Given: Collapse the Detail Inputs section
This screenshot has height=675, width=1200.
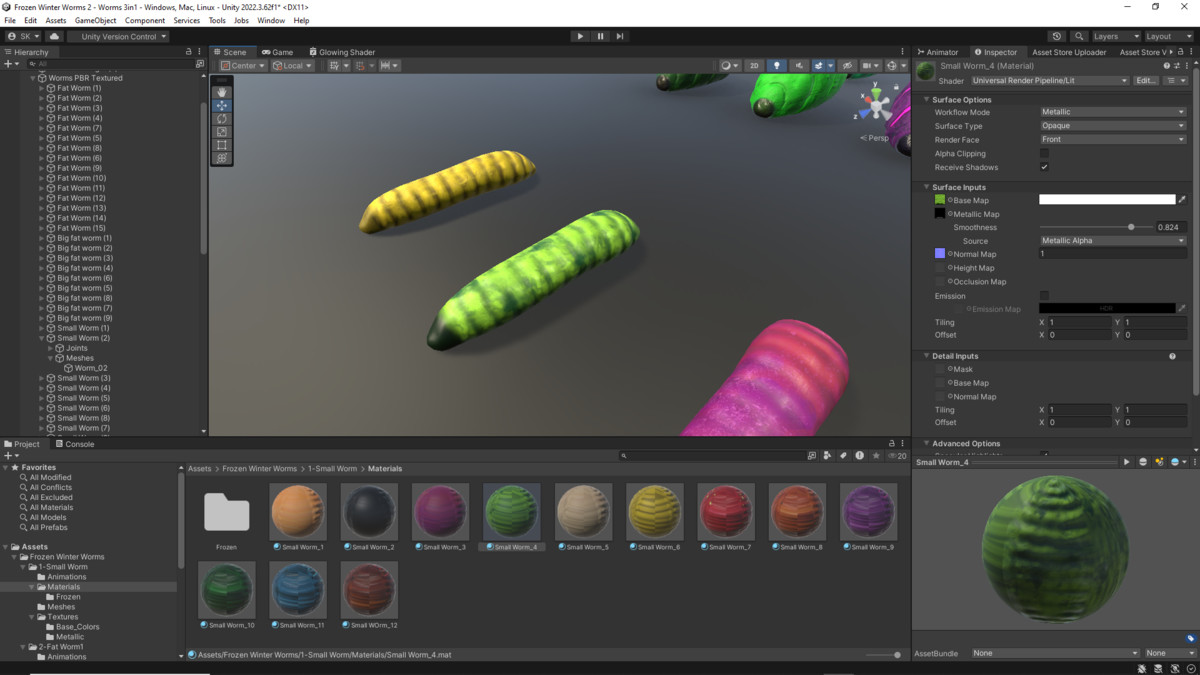Looking at the screenshot, I should tap(927, 355).
